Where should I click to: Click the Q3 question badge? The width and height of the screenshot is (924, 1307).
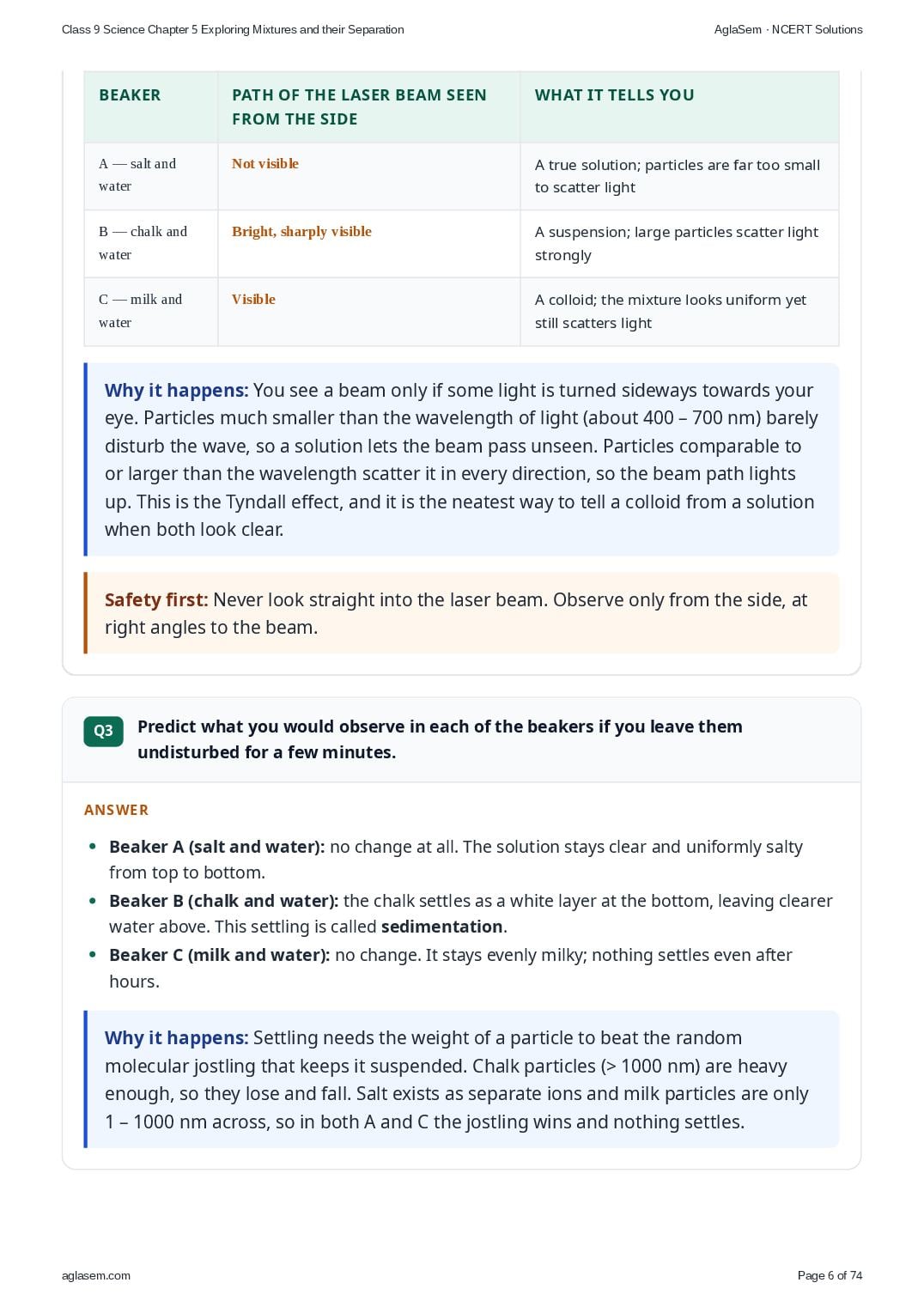click(103, 731)
